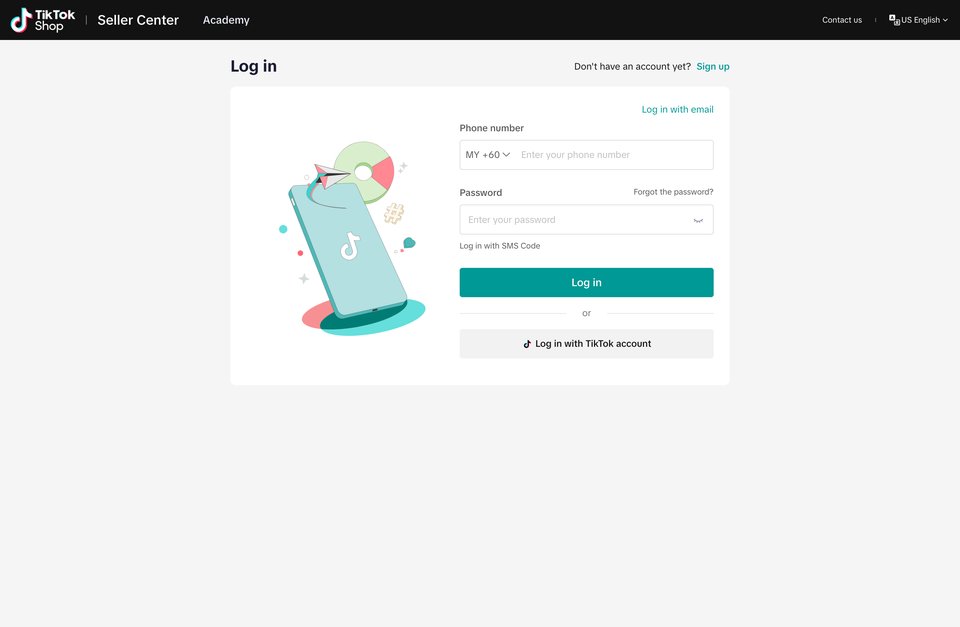Expand the MY +60 country code selector
The width and height of the screenshot is (960, 627).
click(x=487, y=155)
